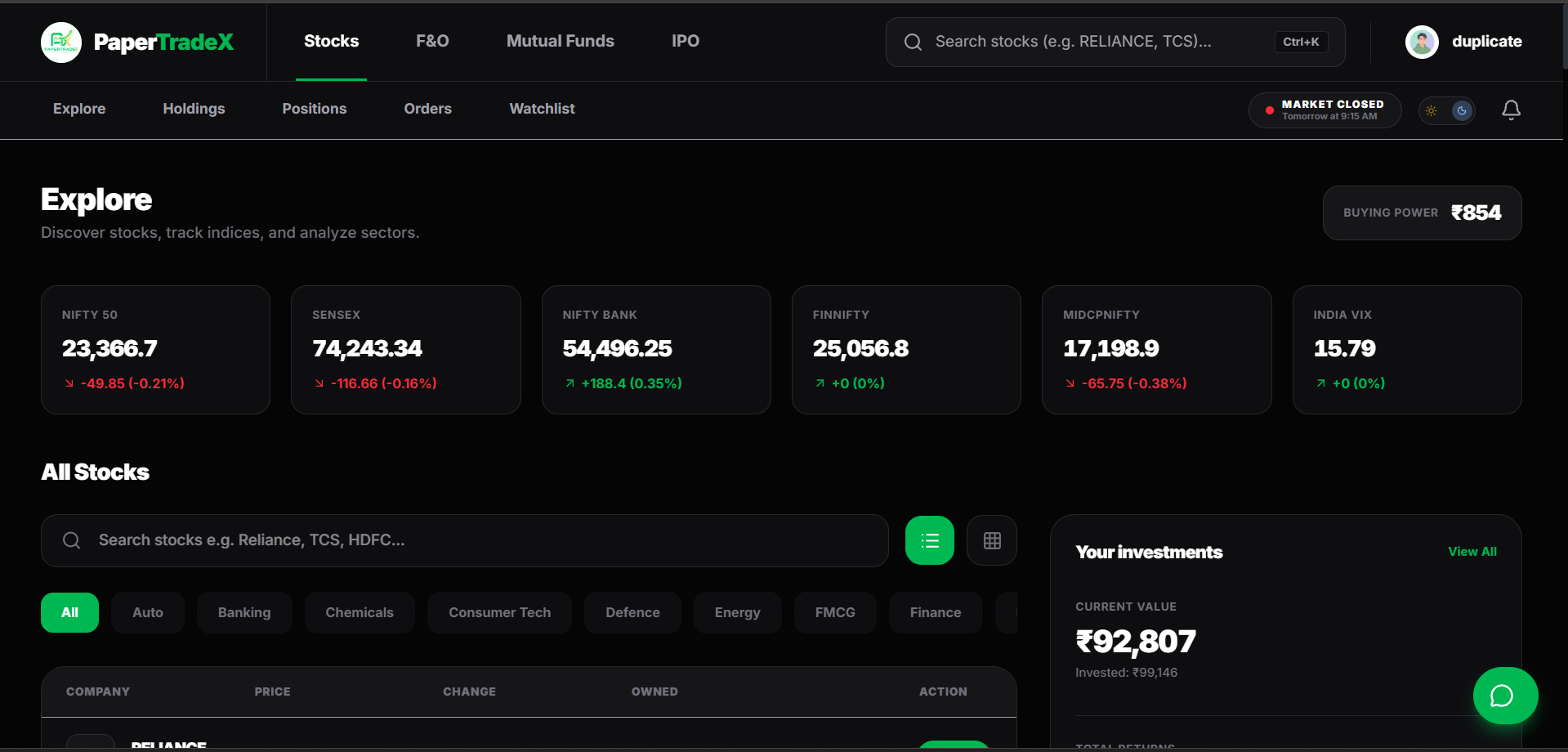Click the PaperTradeX logo icon

click(61, 42)
